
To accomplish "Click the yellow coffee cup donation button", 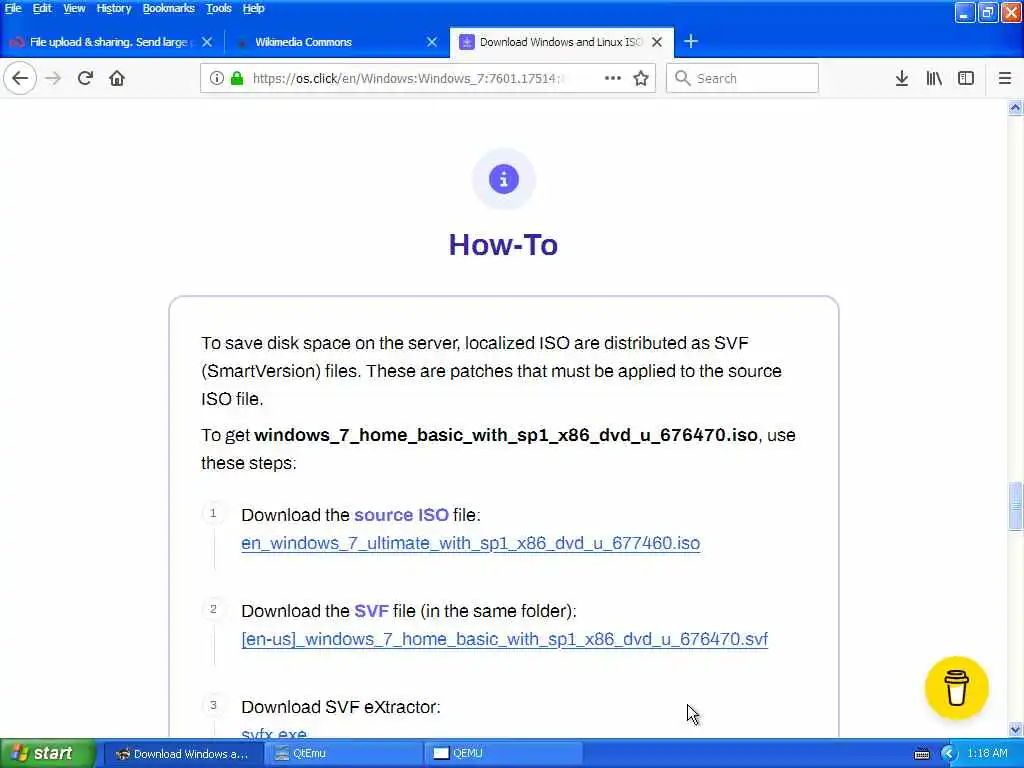I will [956, 688].
